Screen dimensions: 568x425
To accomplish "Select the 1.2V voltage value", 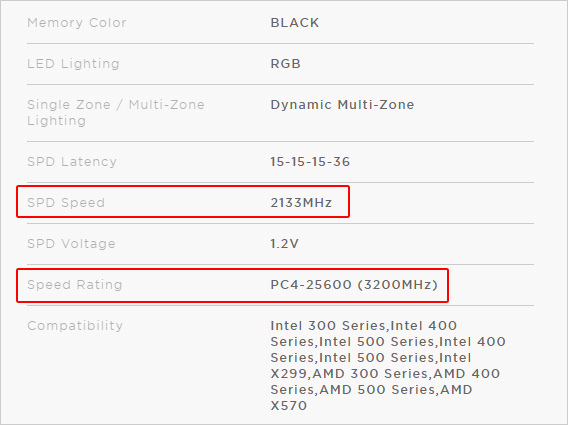I will click(x=285, y=243).
